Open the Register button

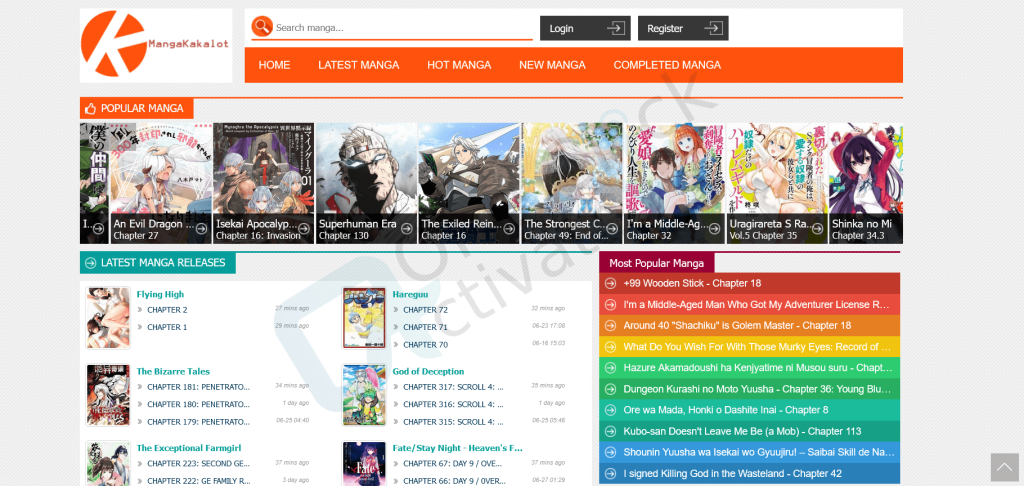683,28
